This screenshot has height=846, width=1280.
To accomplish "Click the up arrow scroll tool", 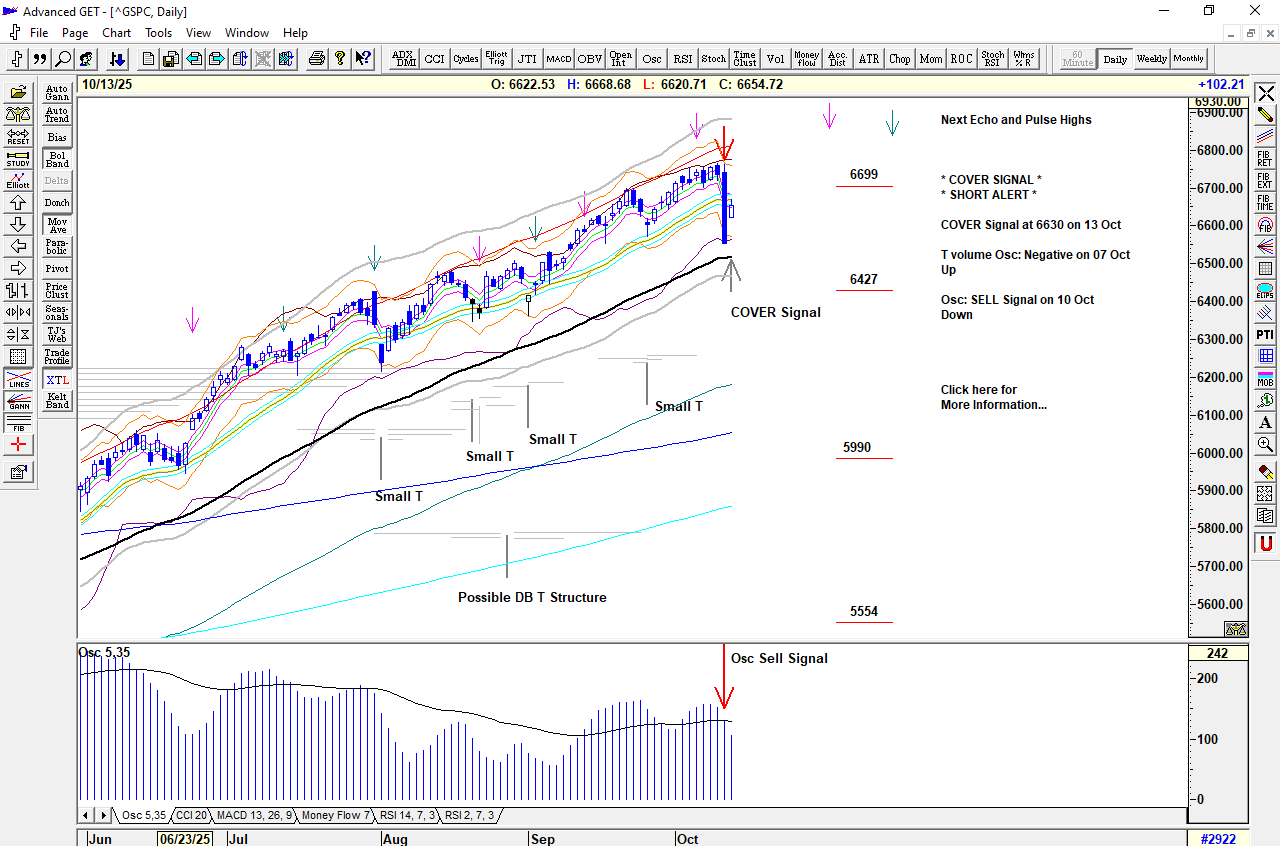I will tap(18, 203).
